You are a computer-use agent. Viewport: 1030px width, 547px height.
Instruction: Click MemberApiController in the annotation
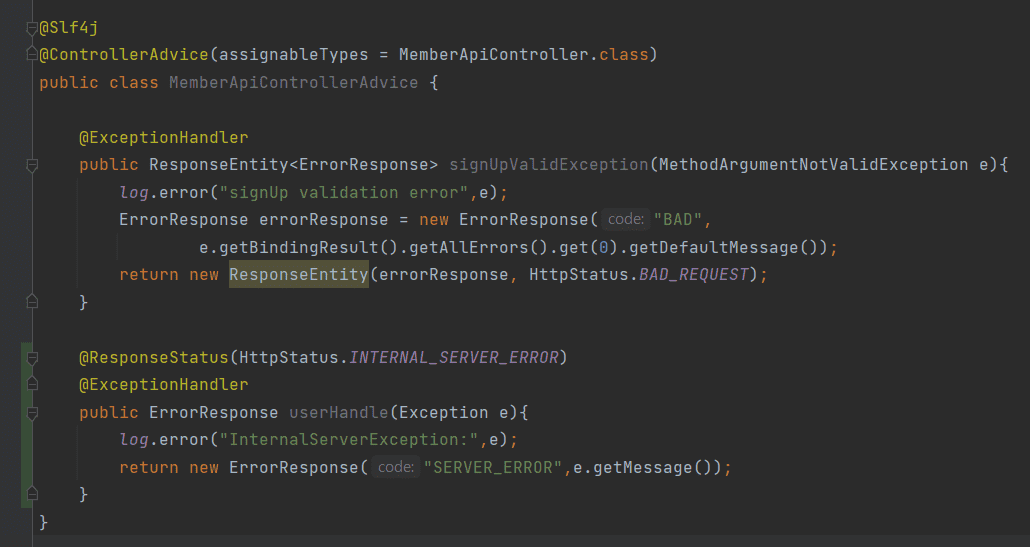[x=493, y=55]
